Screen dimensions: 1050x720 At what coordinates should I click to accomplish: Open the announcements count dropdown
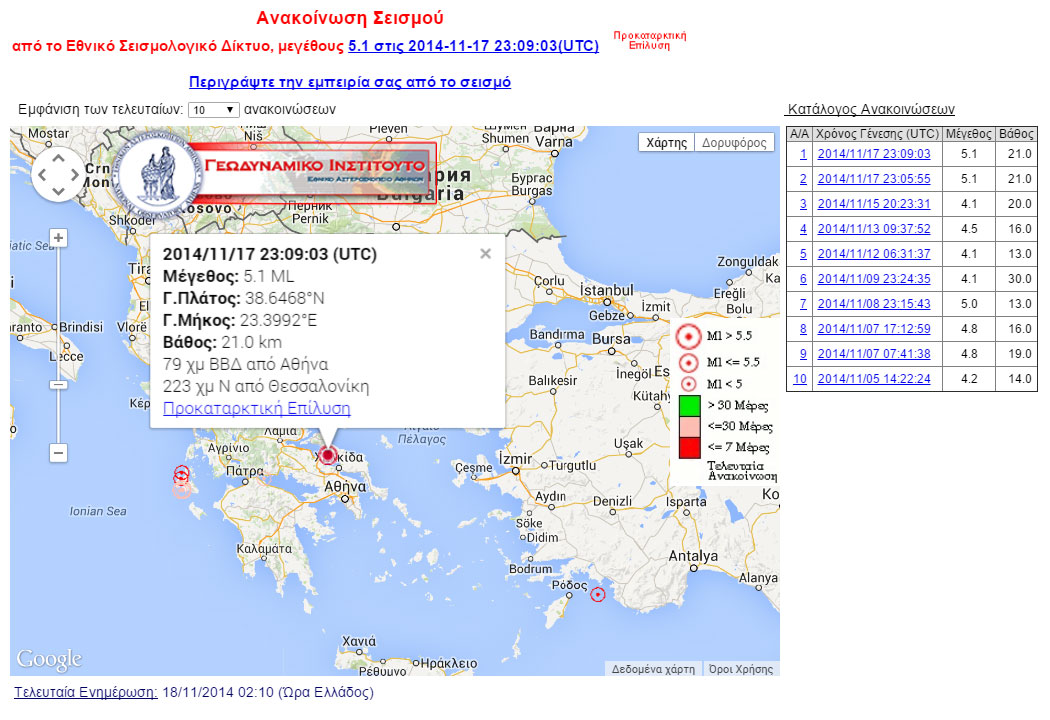pos(213,110)
